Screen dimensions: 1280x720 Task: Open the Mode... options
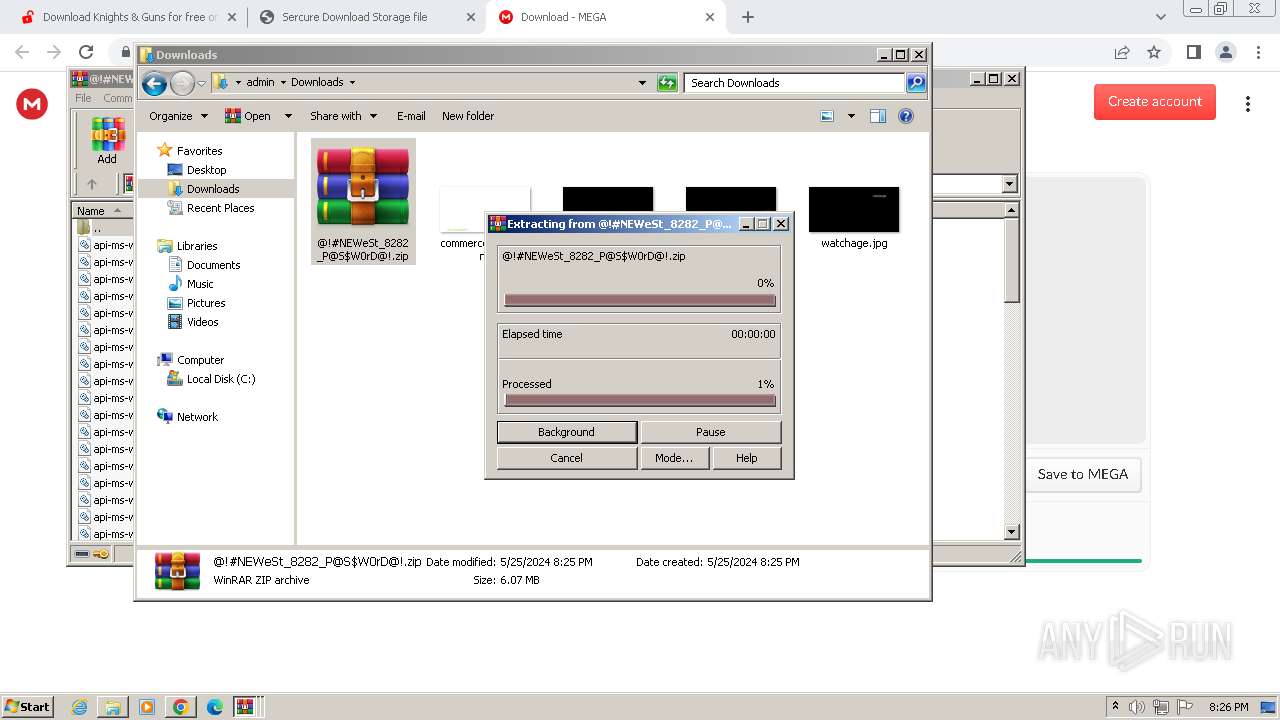(x=674, y=458)
